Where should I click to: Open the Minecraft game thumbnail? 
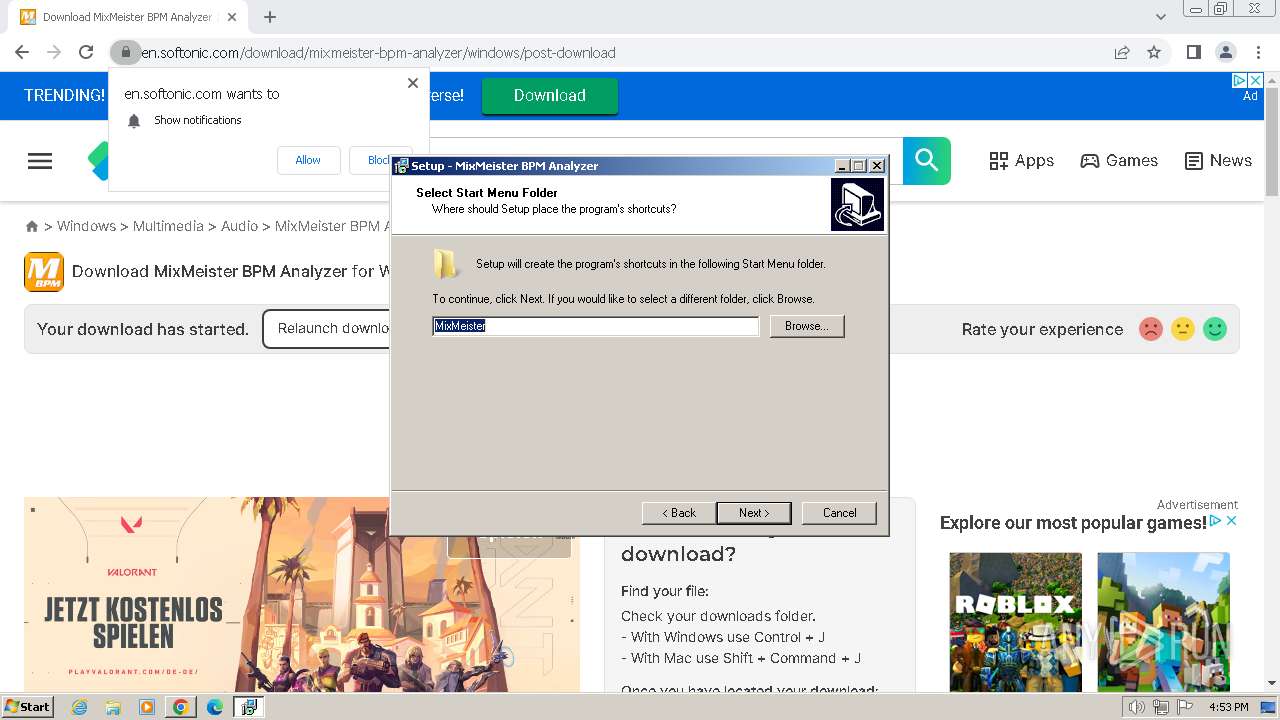[x=1164, y=621]
